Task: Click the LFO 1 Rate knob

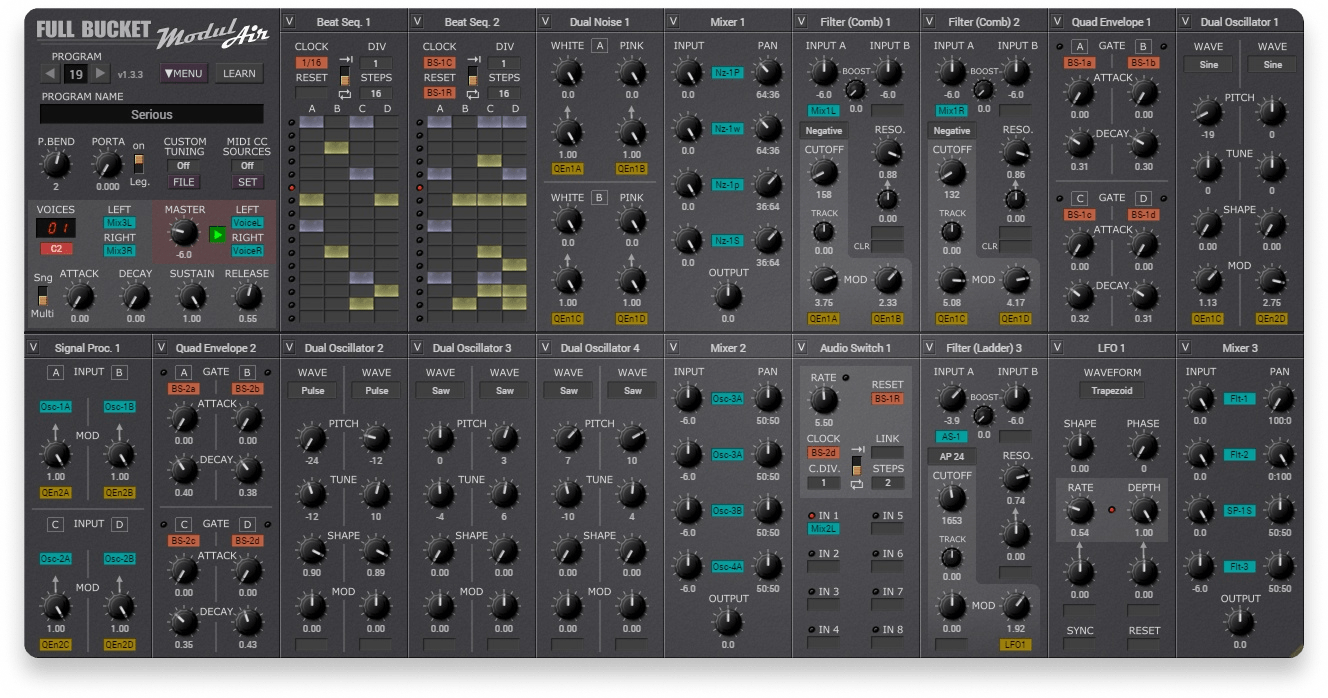Action: click(x=1079, y=511)
